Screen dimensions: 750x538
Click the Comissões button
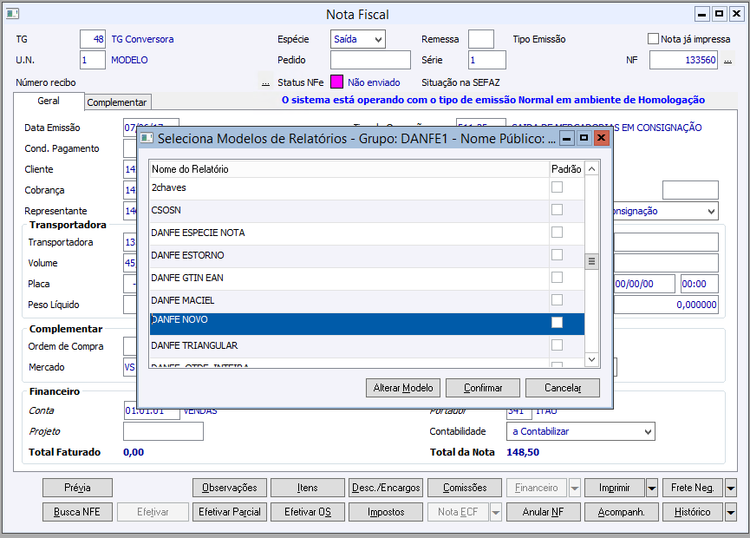[464, 488]
